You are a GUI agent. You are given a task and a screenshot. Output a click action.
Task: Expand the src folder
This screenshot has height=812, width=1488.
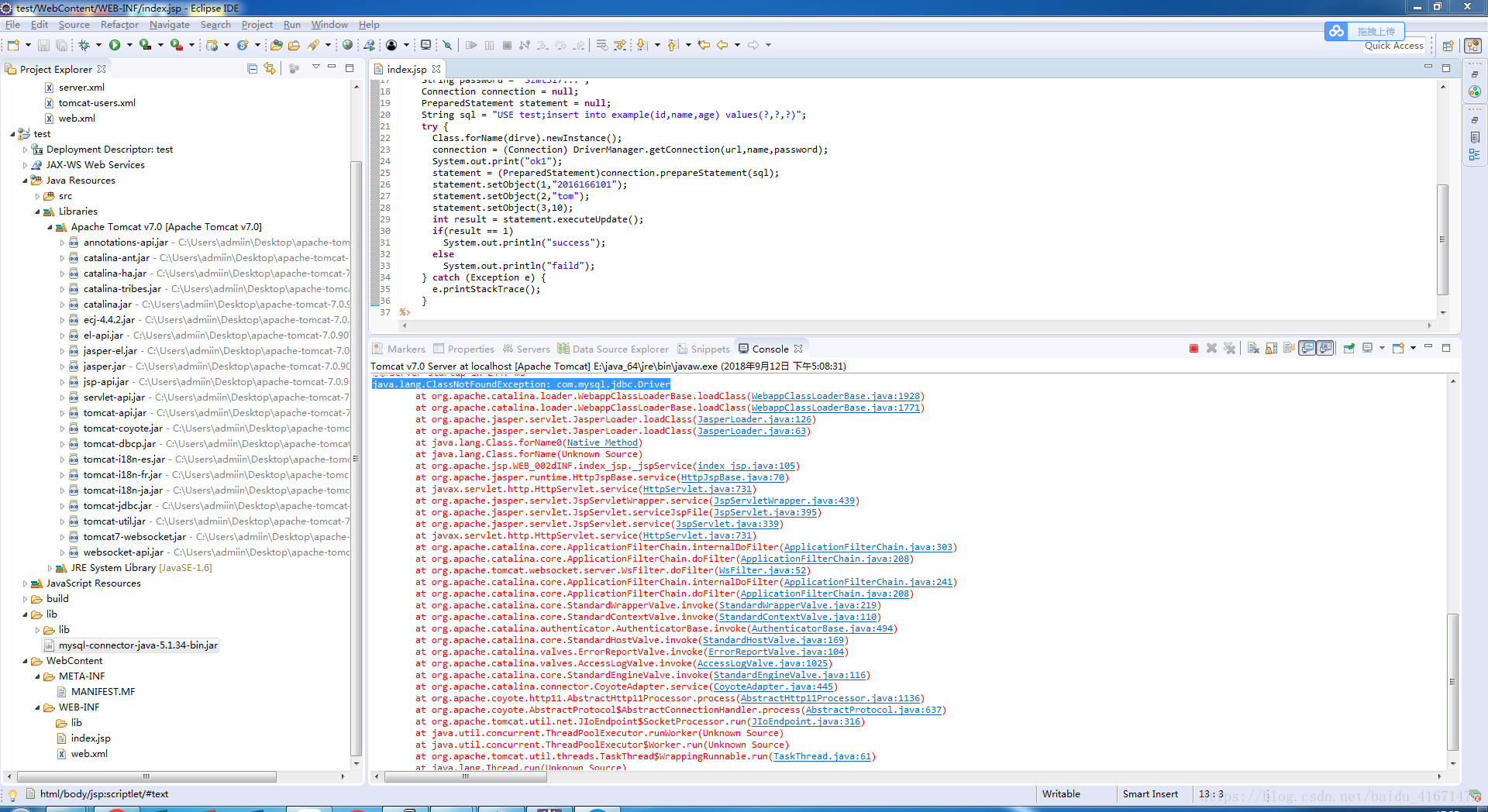coord(37,196)
